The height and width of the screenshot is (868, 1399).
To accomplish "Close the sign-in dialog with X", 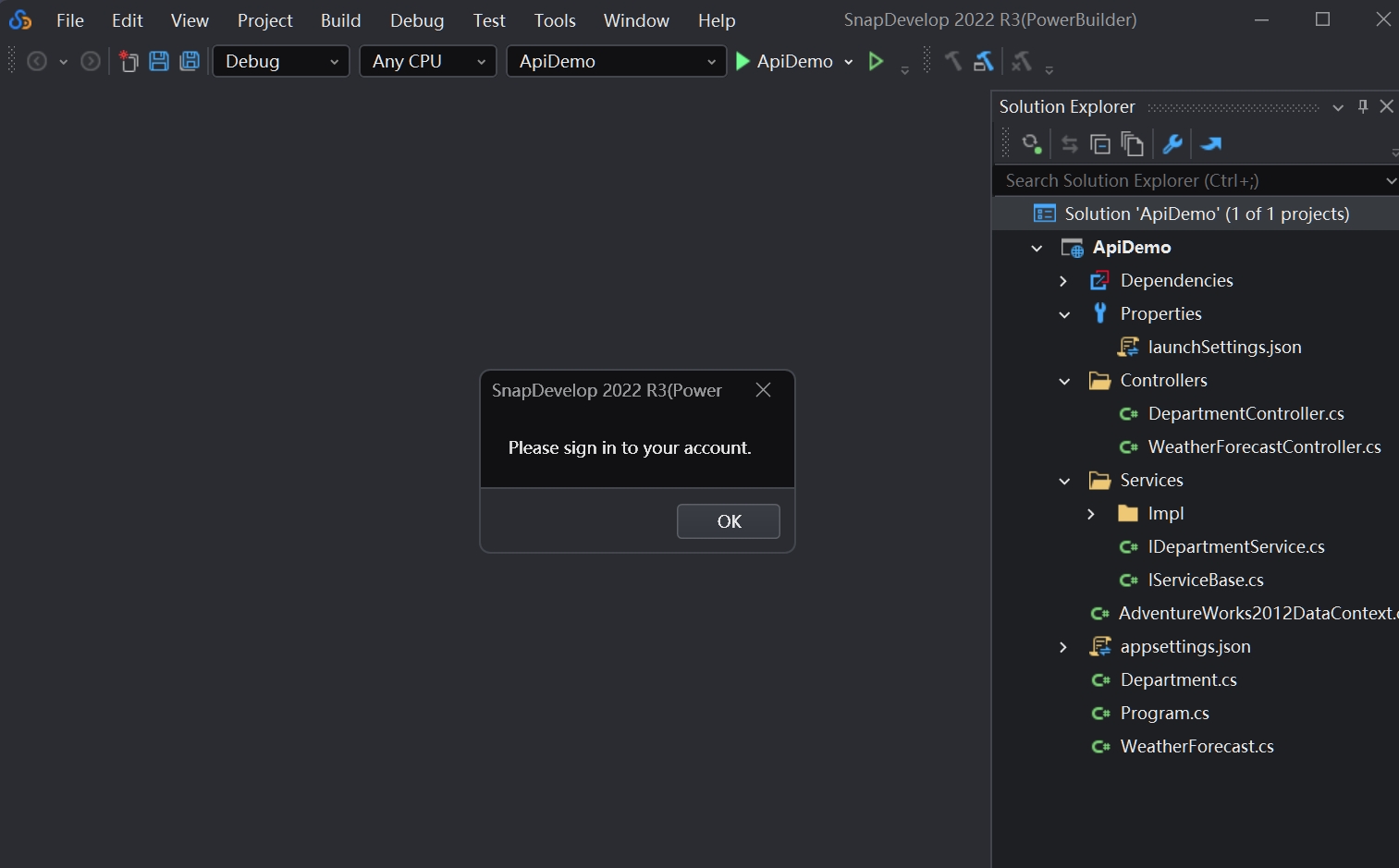I will 763,390.
